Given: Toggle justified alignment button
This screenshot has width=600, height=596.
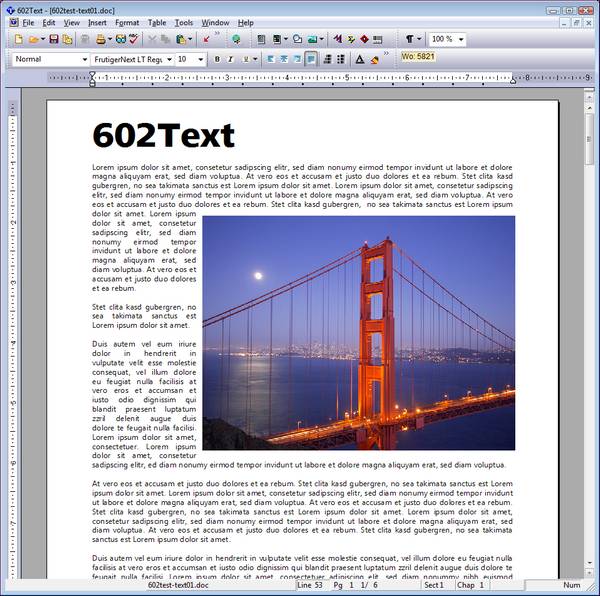Looking at the screenshot, I should 311,59.
